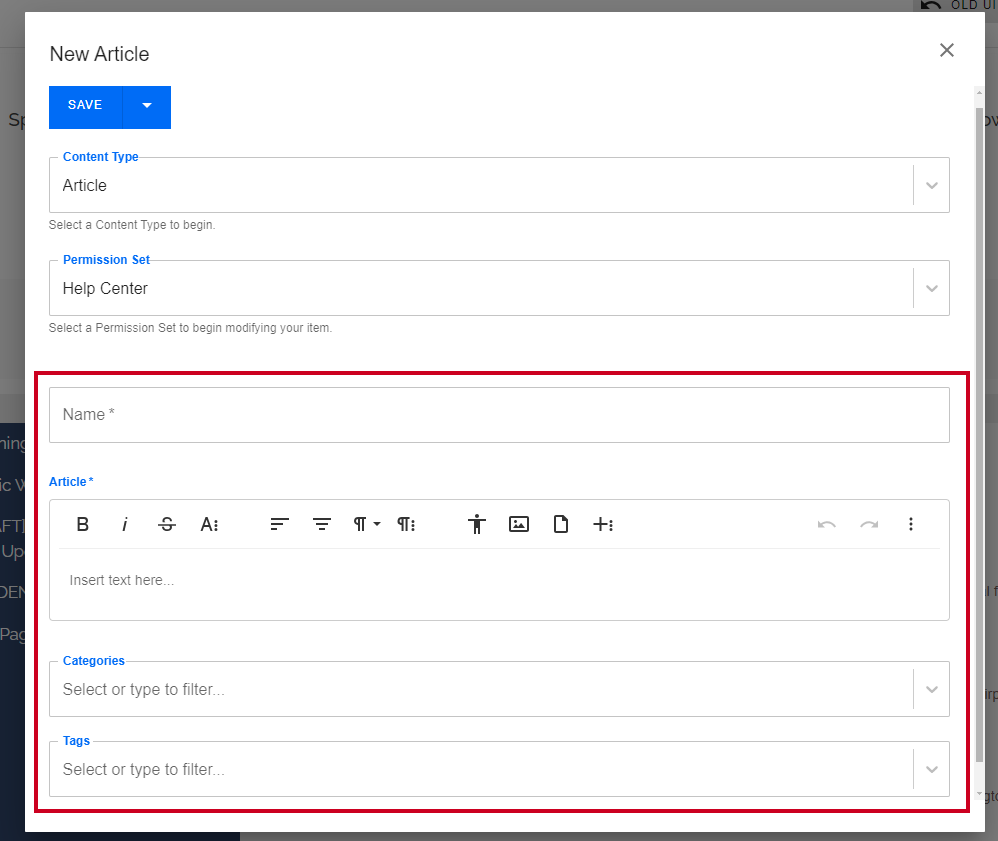Undo the last editor action
Image resolution: width=998 pixels, height=841 pixels.
[827, 524]
